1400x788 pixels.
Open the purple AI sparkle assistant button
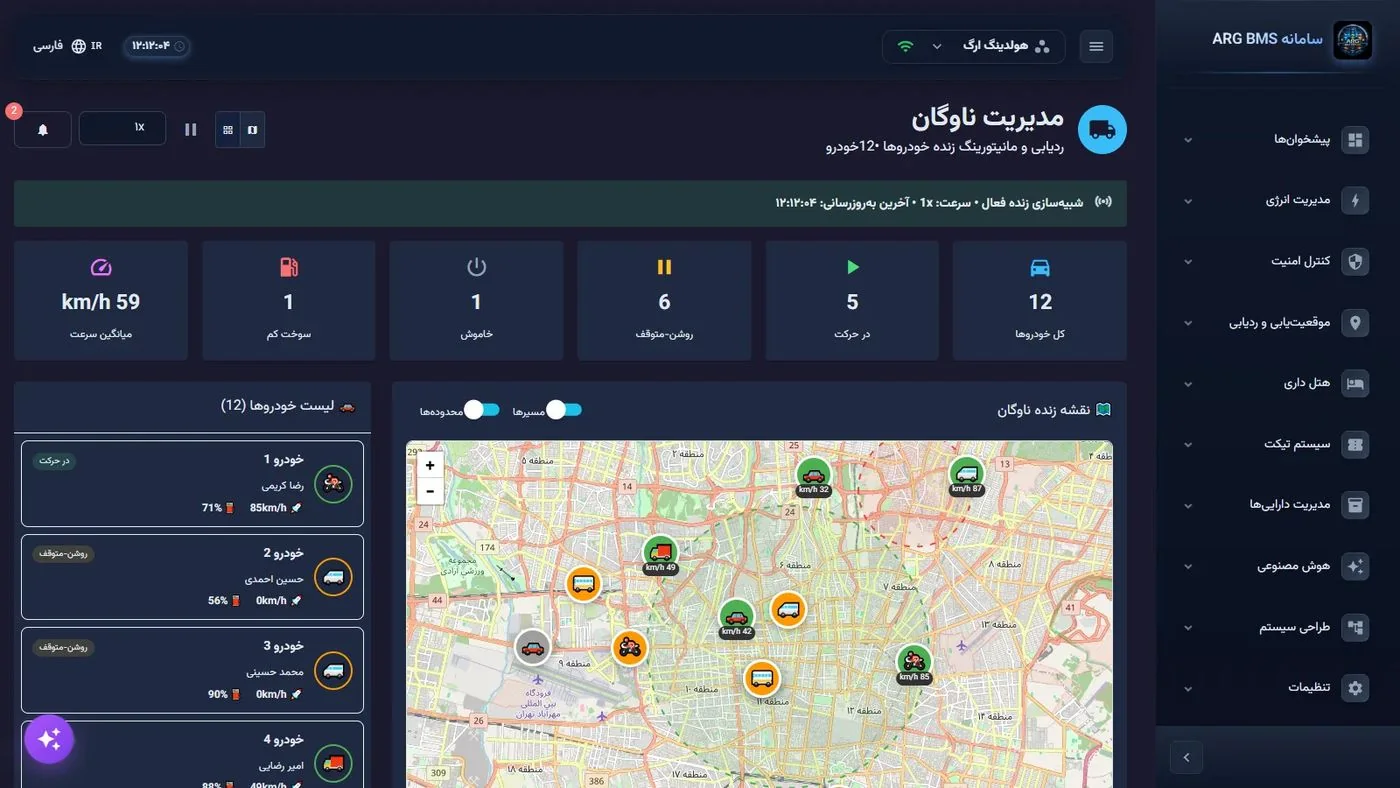click(x=49, y=739)
